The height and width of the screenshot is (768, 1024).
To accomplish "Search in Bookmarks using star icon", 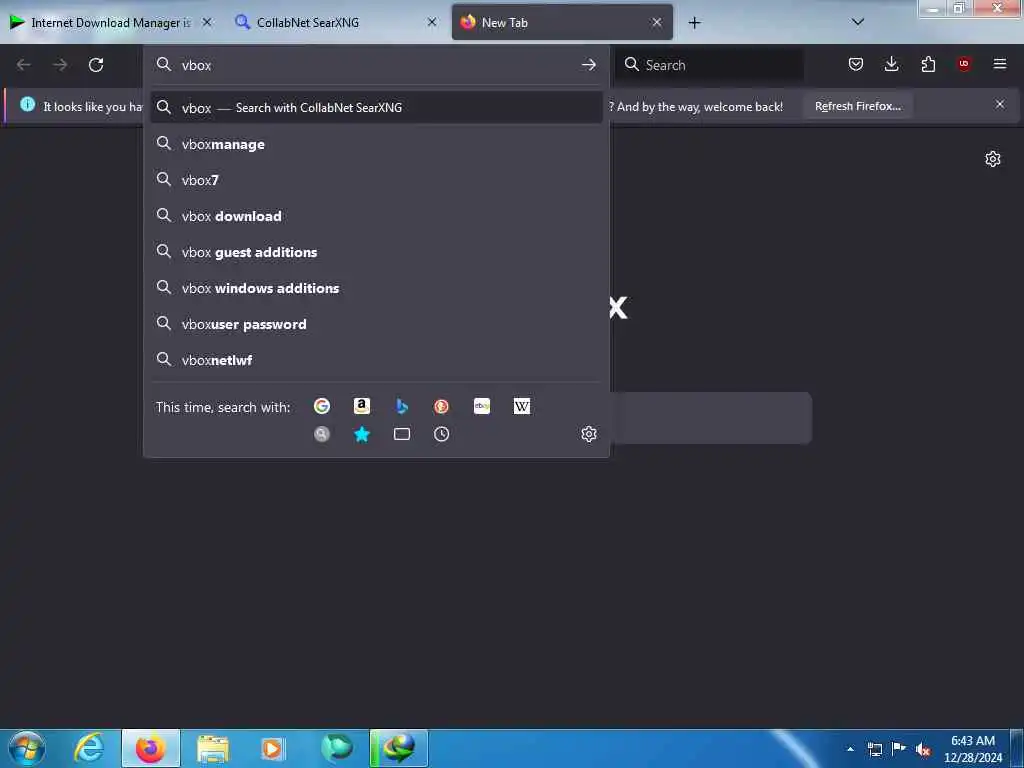I will point(362,434).
